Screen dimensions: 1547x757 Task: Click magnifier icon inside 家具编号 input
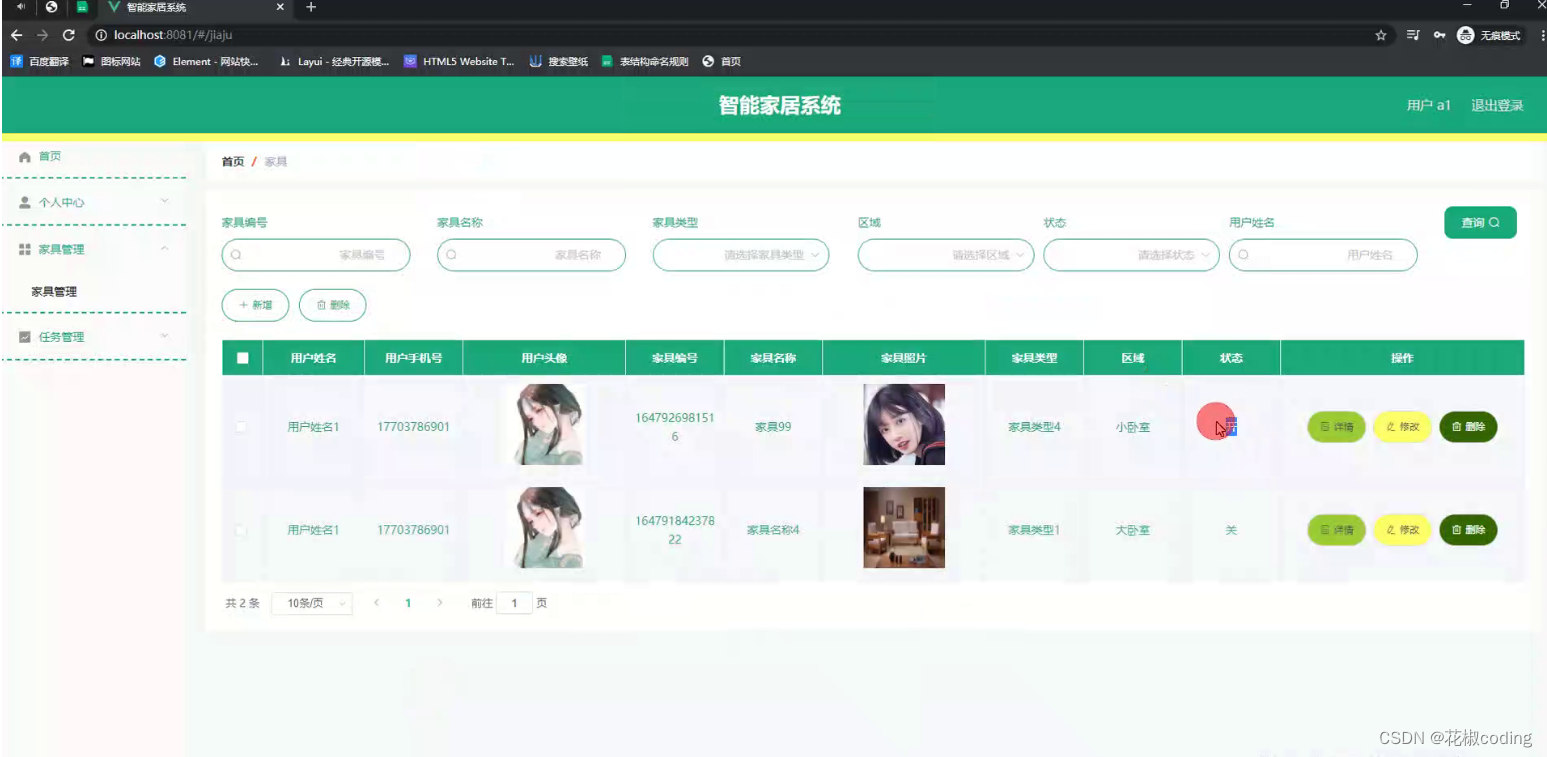click(235, 255)
